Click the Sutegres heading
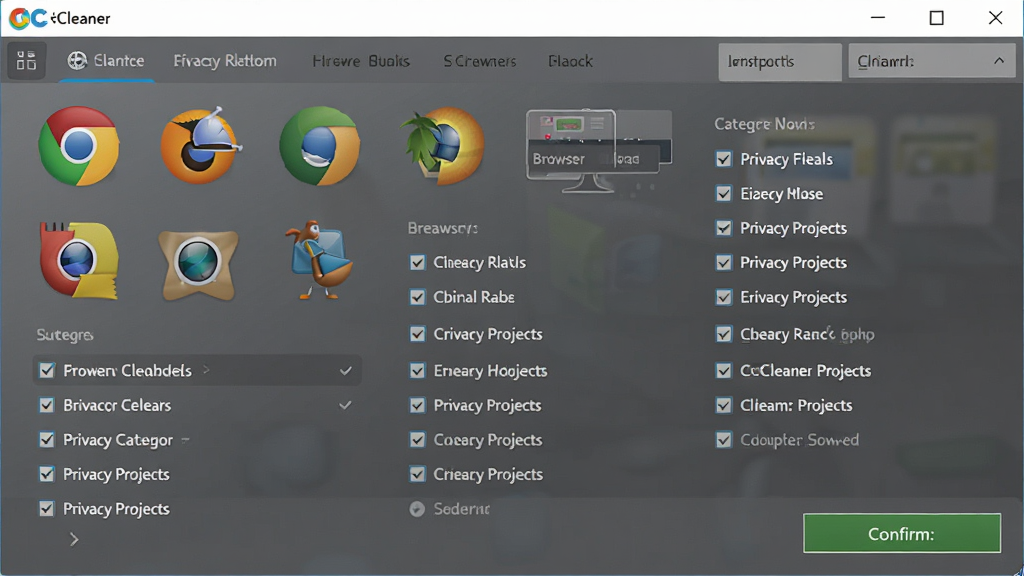This screenshot has width=1024, height=576. (65, 335)
